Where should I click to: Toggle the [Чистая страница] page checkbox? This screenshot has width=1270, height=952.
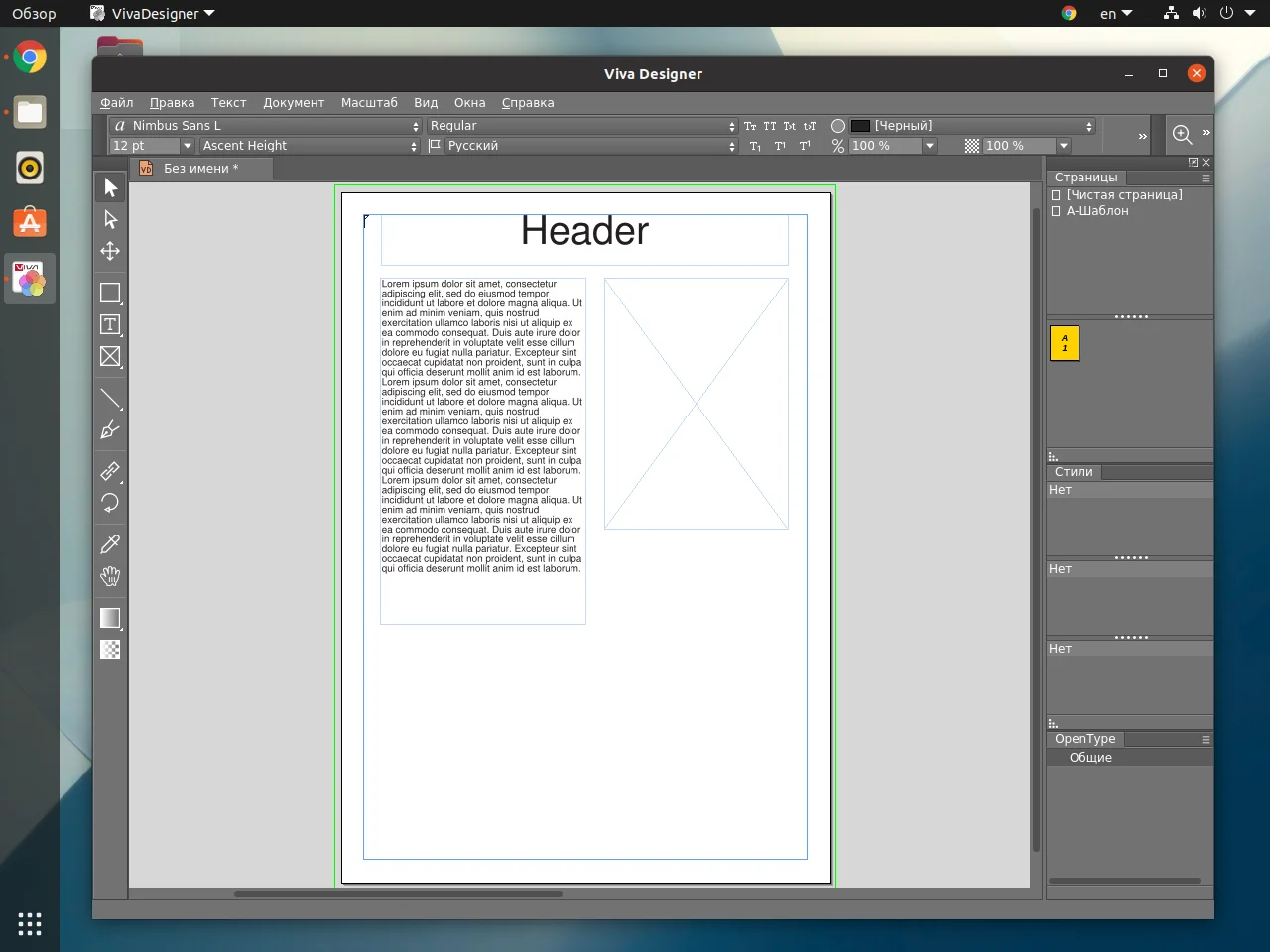pos(1056,195)
